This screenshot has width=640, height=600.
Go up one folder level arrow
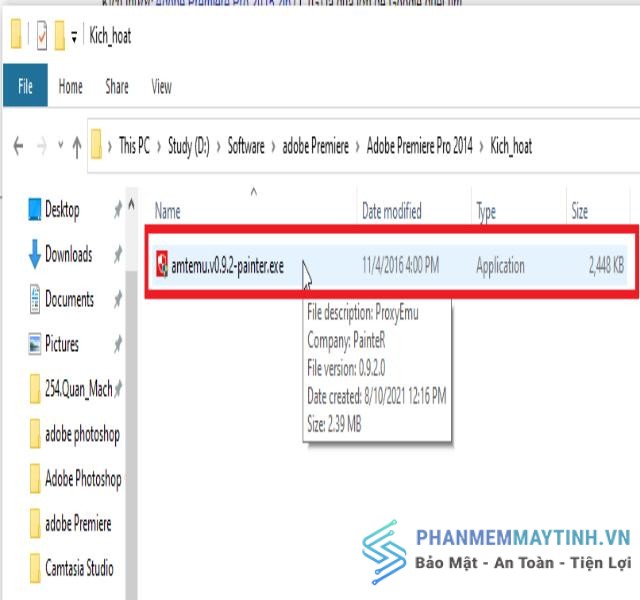coord(77,147)
